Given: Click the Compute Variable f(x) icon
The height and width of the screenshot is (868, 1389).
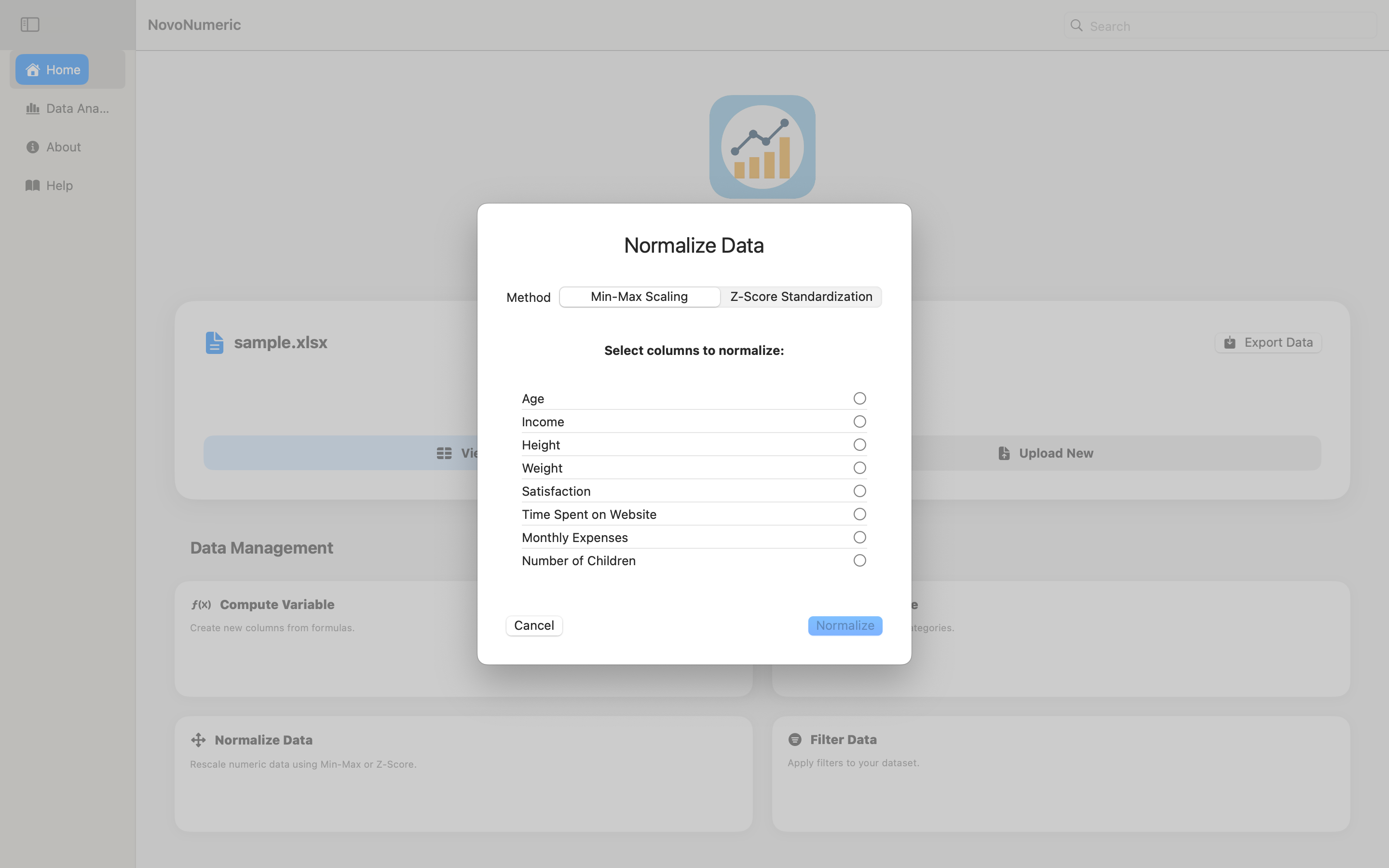Looking at the screenshot, I should click(x=201, y=605).
